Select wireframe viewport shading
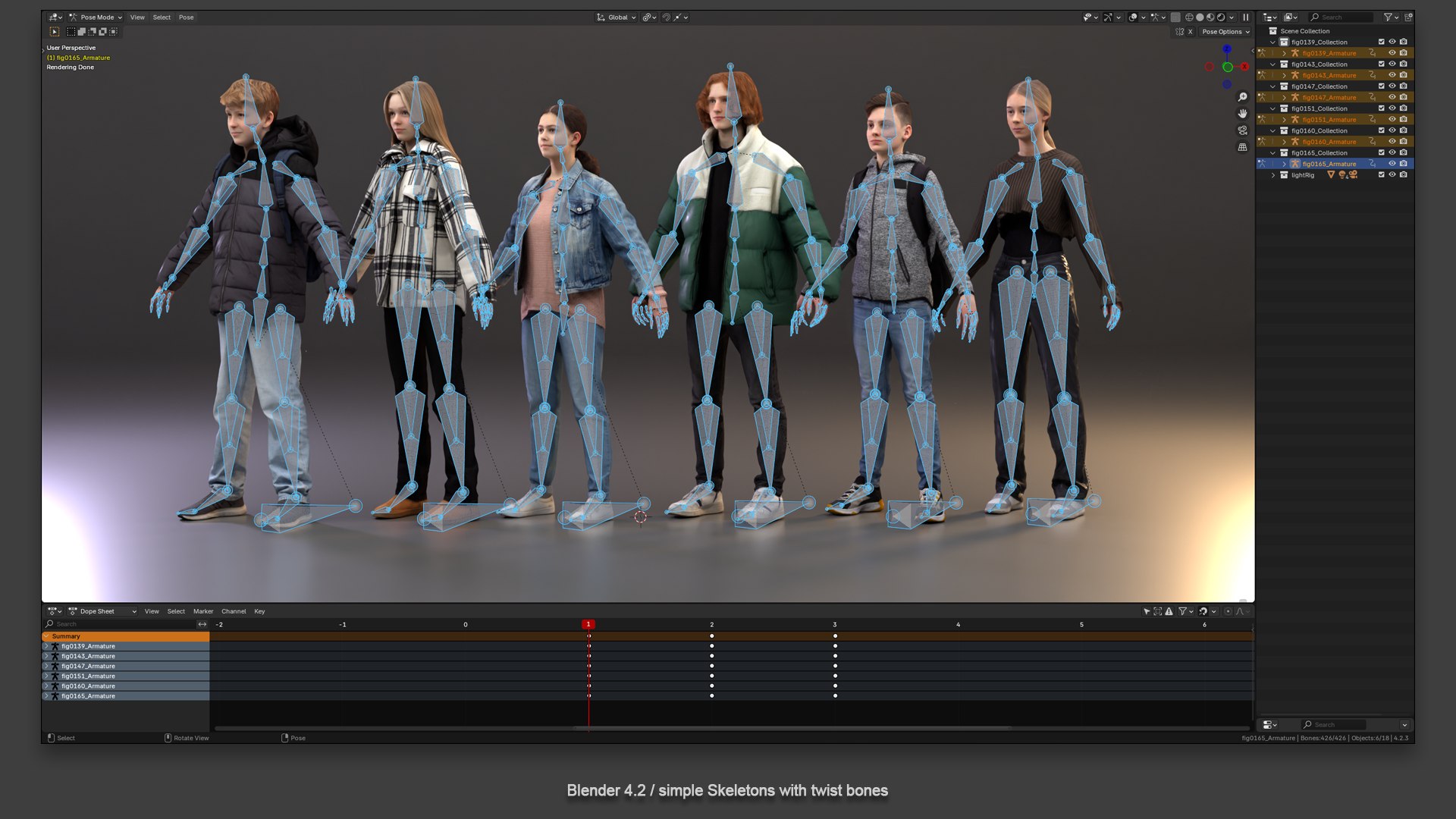 (1189, 17)
